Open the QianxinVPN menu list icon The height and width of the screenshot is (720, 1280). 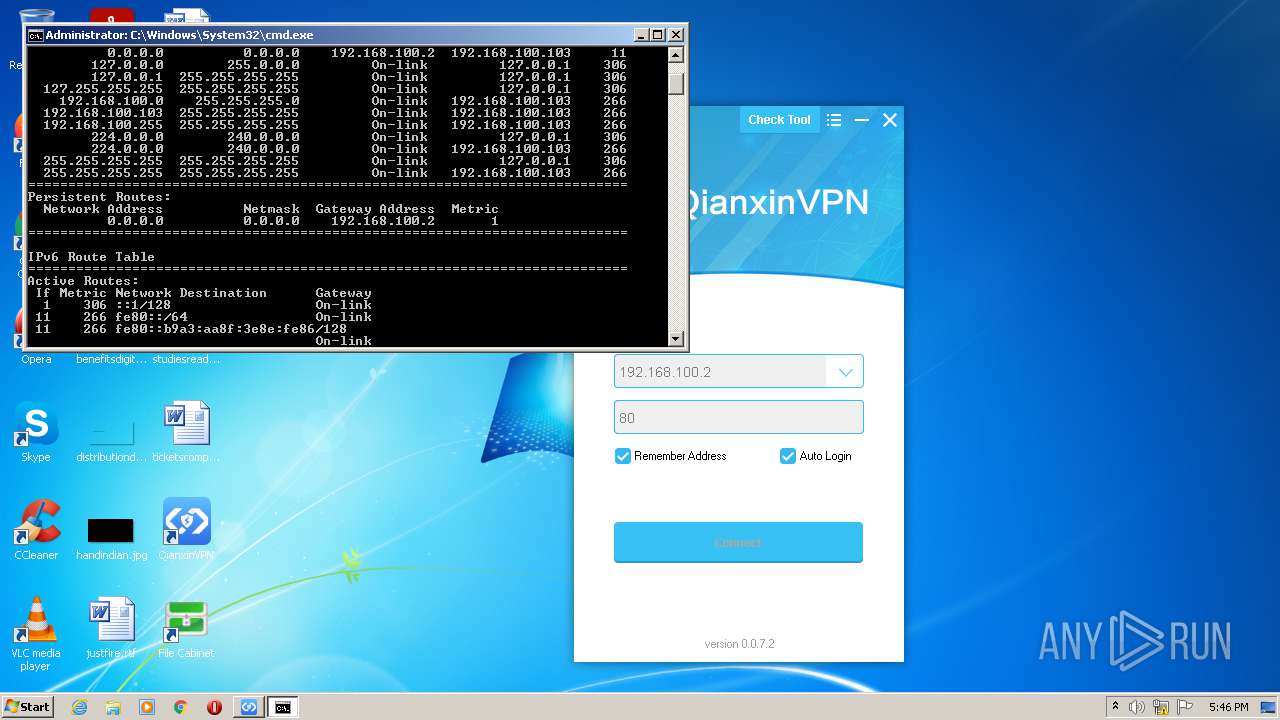[x=834, y=120]
